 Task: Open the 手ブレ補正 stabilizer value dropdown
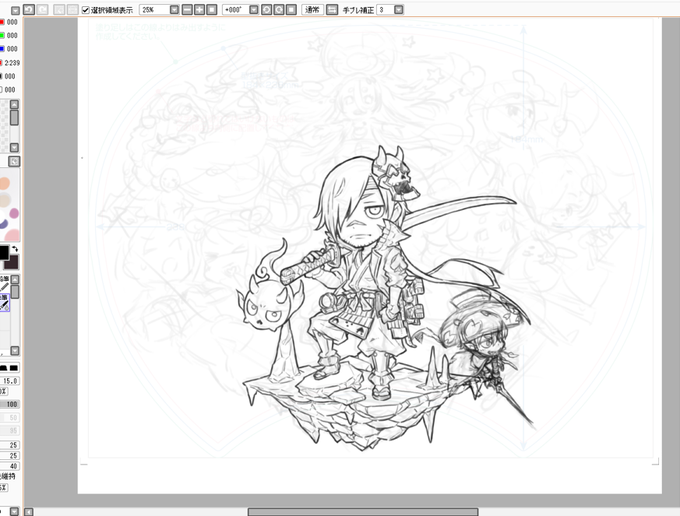coord(399,10)
